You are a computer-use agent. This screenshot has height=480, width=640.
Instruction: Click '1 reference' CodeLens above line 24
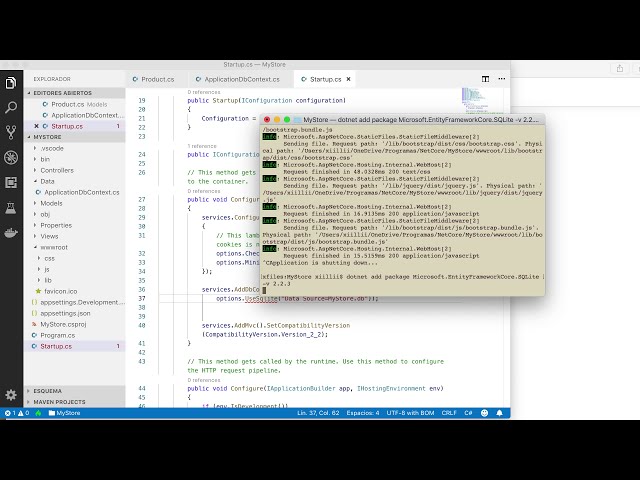(202, 146)
